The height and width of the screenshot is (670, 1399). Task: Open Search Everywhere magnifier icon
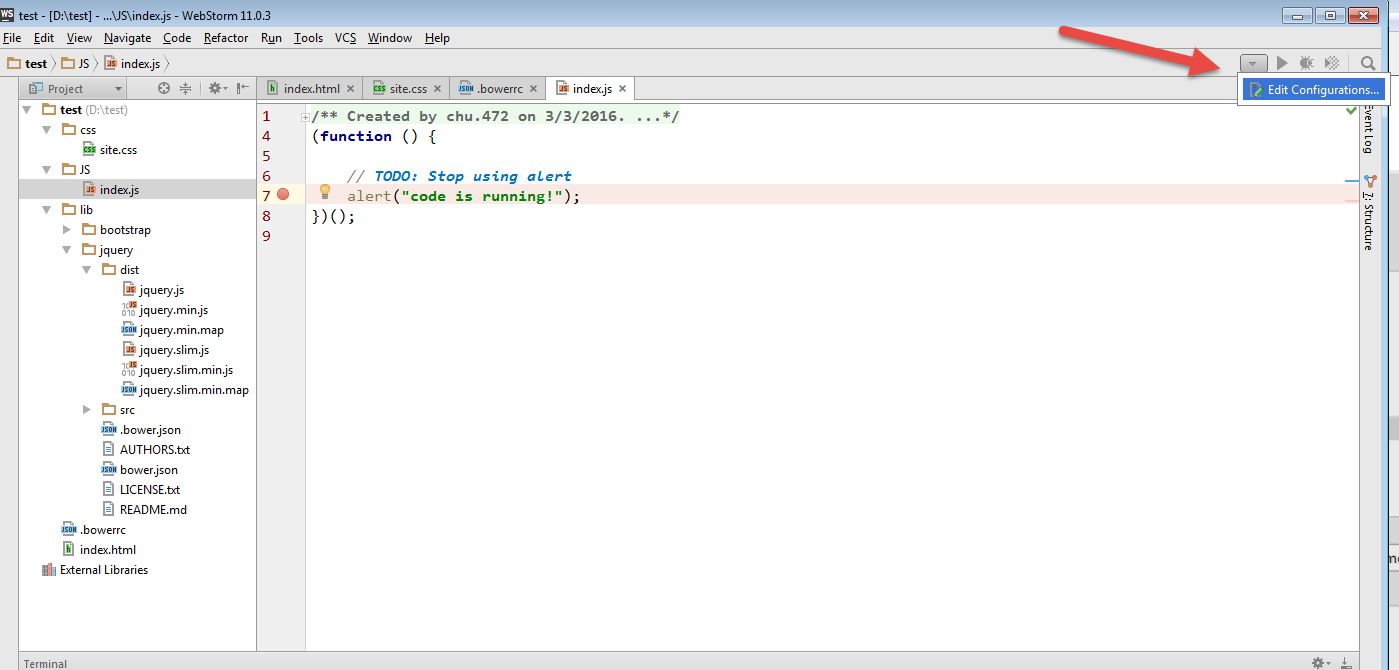pyautogui.click(x=1368, y=63)
